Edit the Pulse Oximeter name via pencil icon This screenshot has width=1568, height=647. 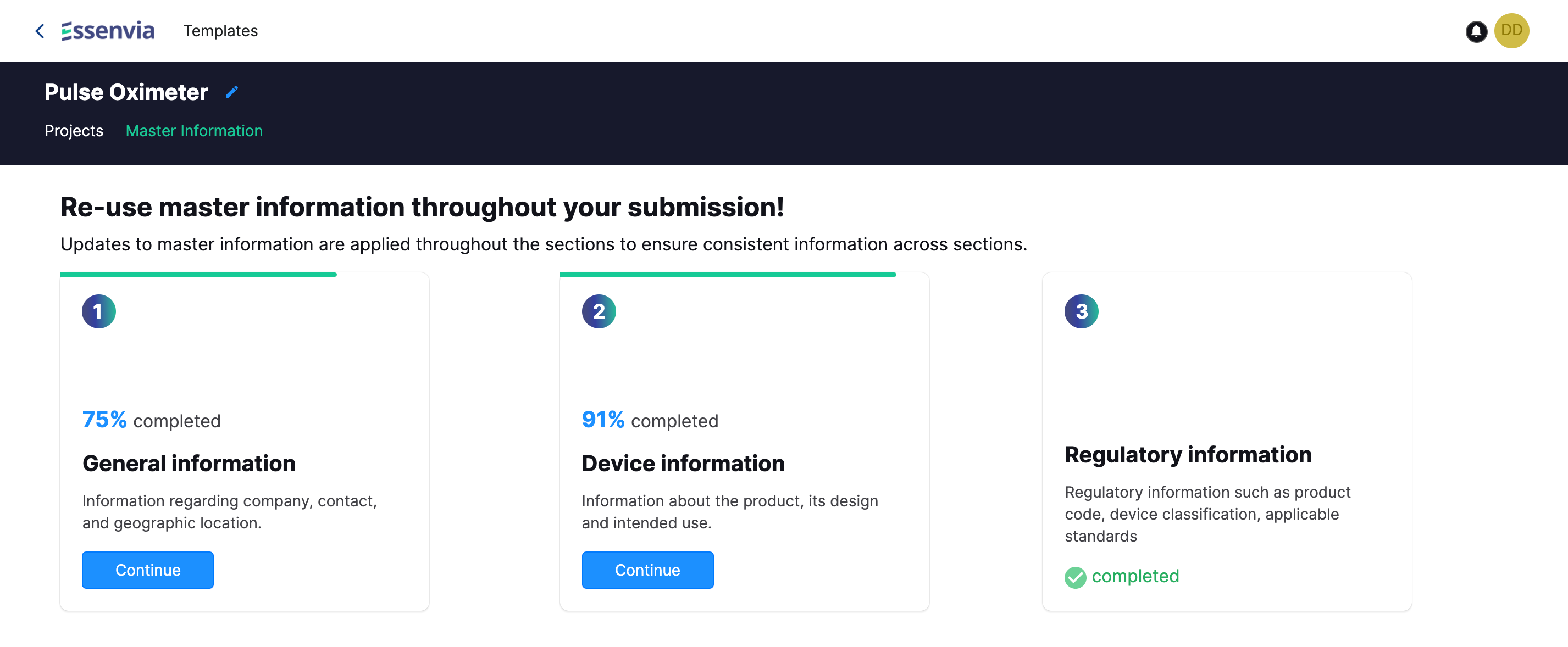point(232,92)
